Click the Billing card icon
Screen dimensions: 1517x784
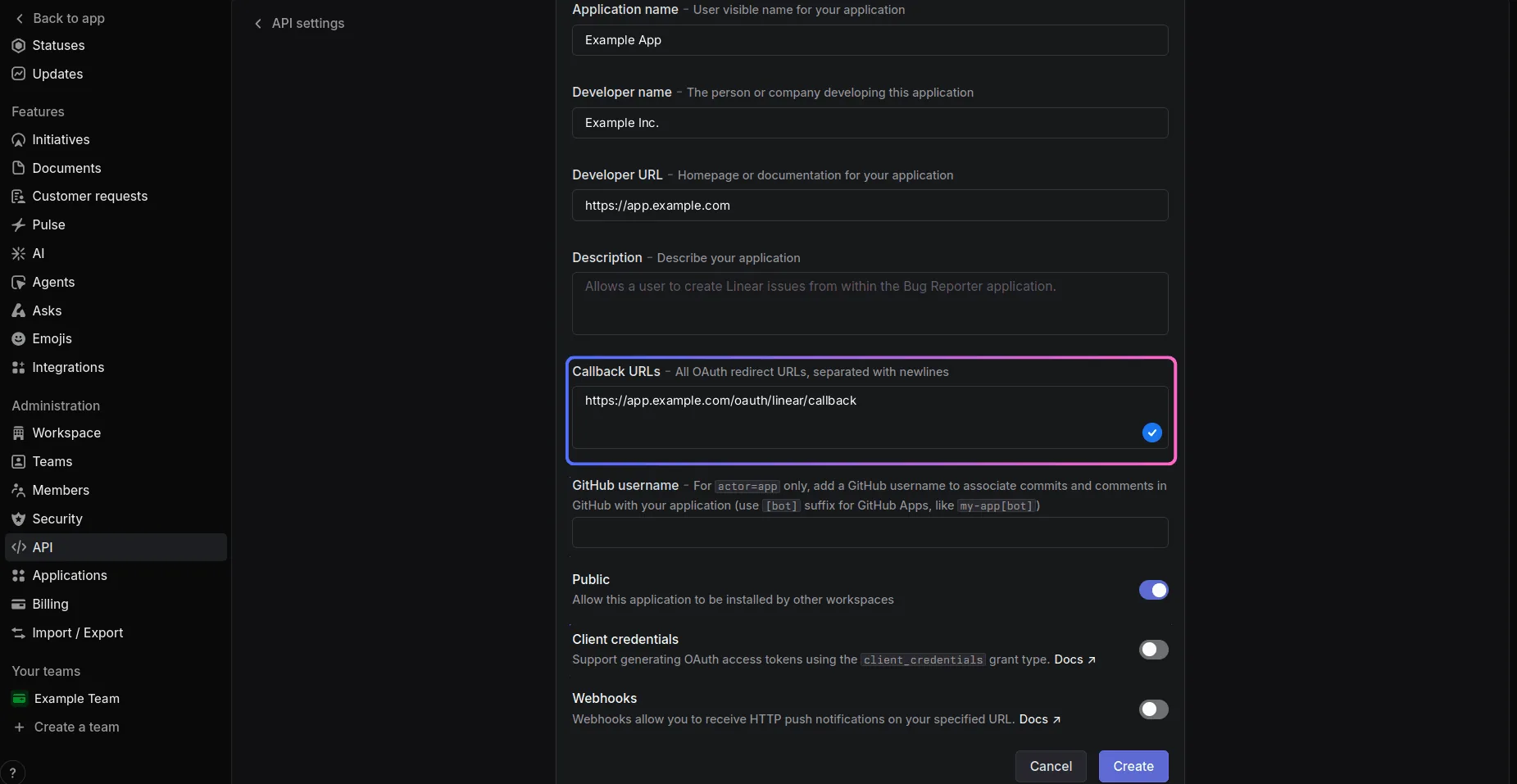point(19,604)
